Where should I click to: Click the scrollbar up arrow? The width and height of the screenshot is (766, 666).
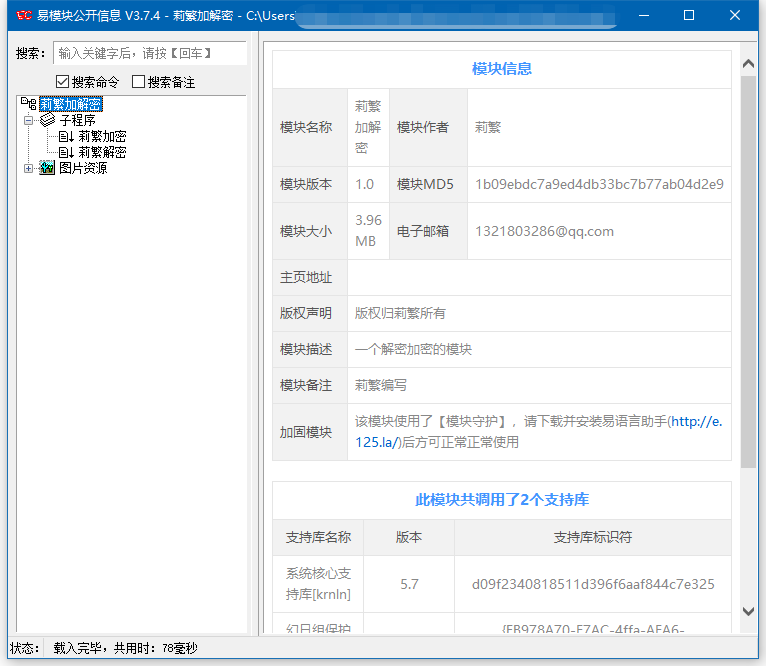[748, 64]
